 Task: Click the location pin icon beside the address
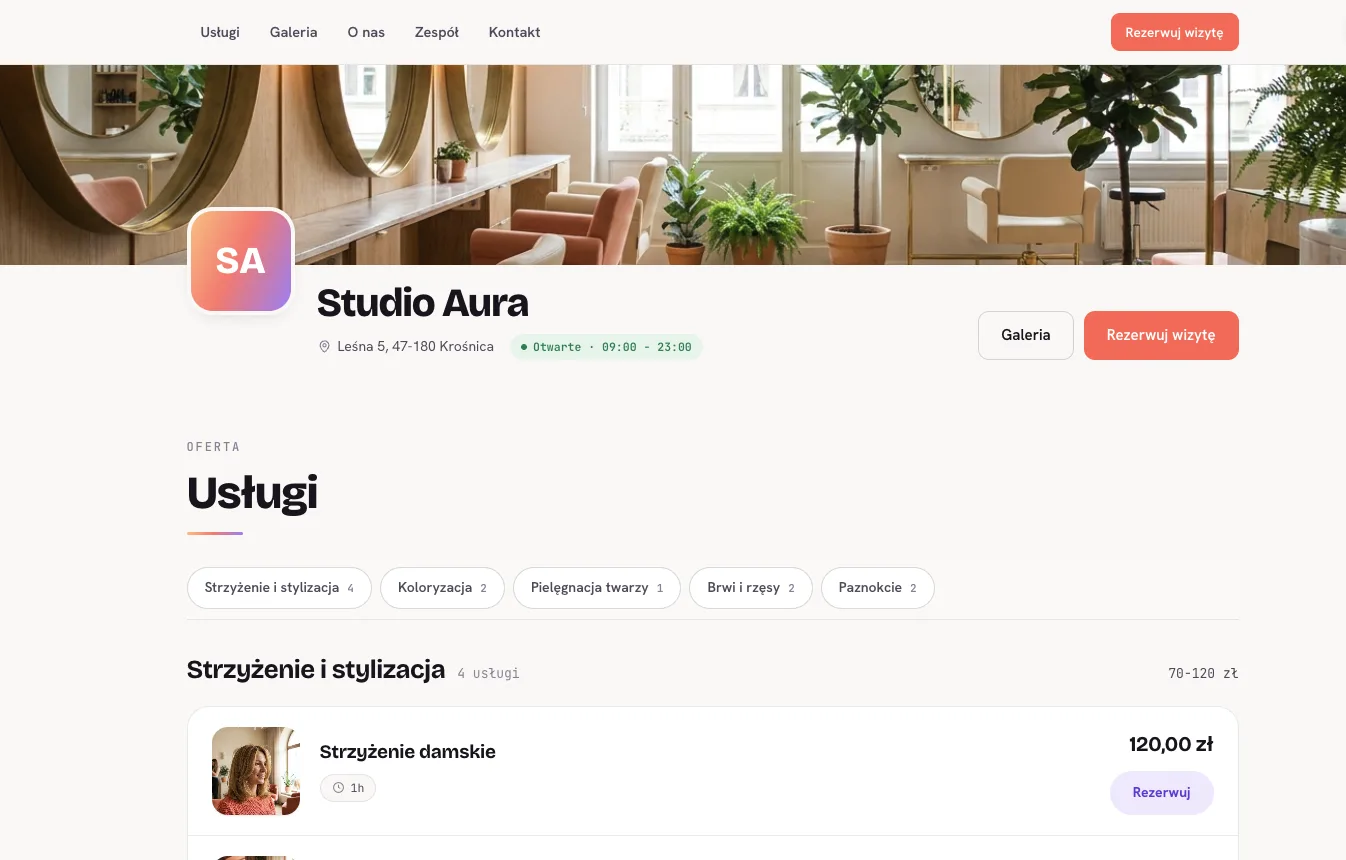pos(324,347)
